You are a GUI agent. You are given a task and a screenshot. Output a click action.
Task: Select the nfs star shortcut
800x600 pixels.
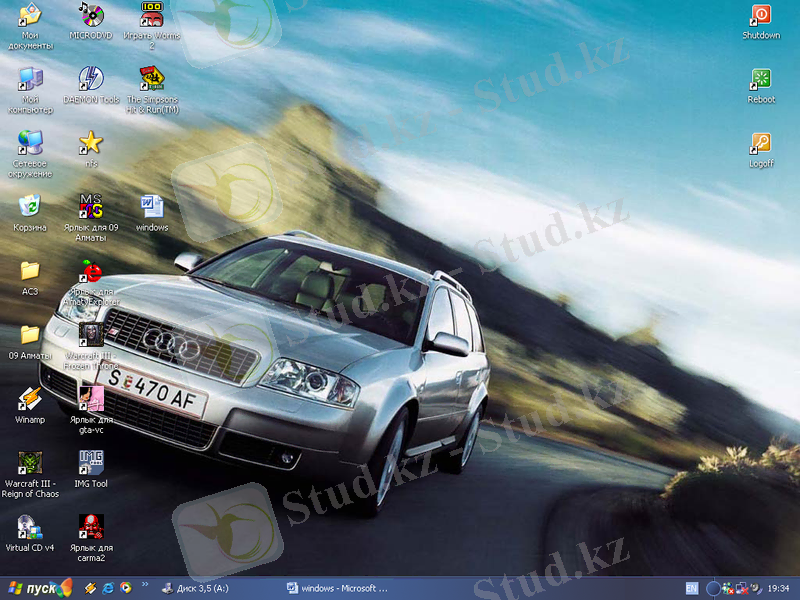pos(91,148)
